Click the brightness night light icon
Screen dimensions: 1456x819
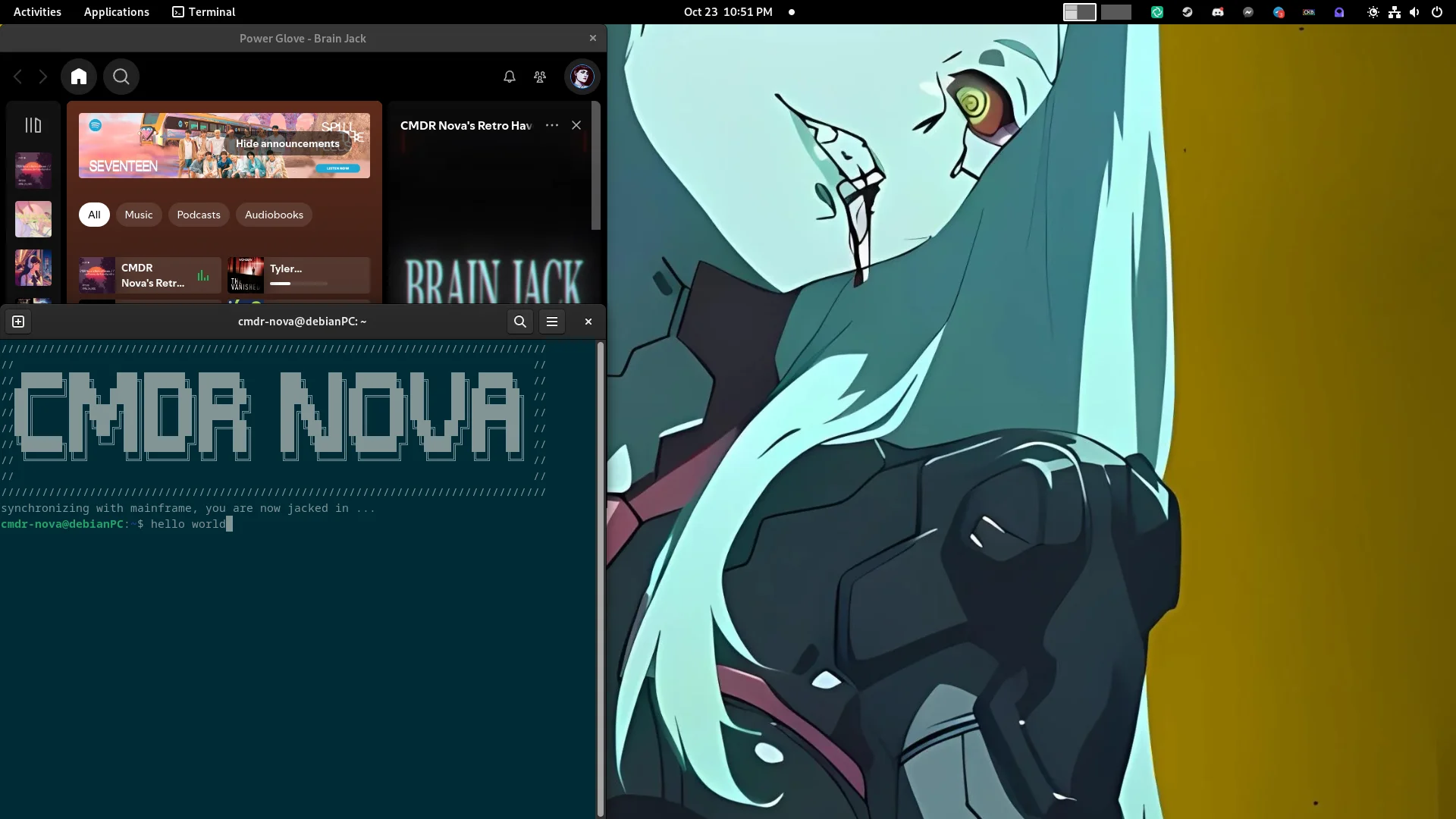tap(1373, 12)
